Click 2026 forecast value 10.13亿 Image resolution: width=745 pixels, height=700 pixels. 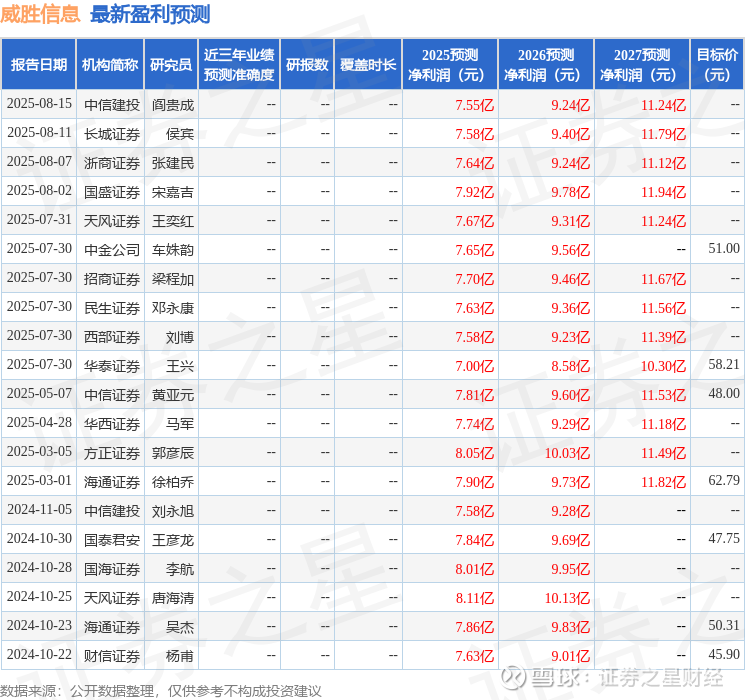(567, 598)
